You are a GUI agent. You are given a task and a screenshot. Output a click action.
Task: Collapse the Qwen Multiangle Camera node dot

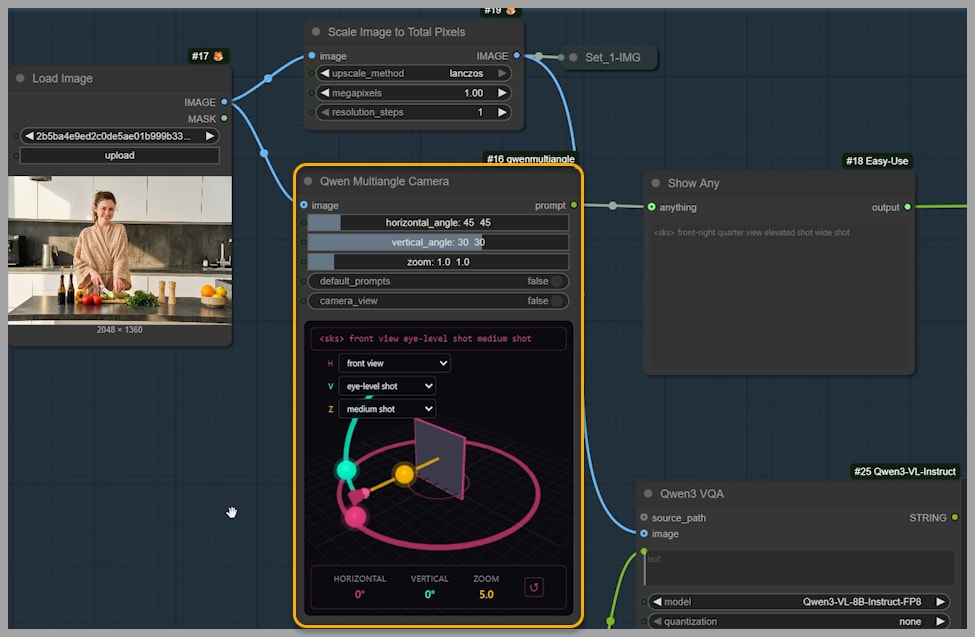[x=308, y=182]
